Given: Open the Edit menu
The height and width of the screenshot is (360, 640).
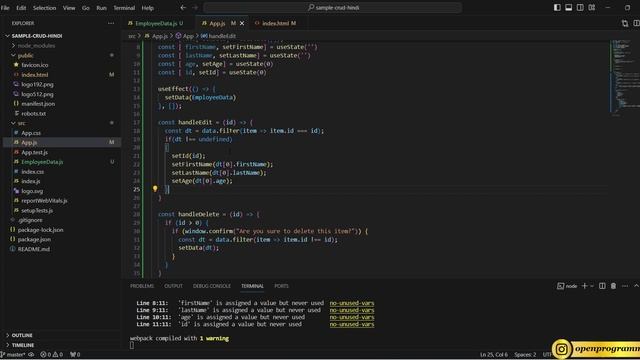Looking at the screenshot, I should click(21, 8).
